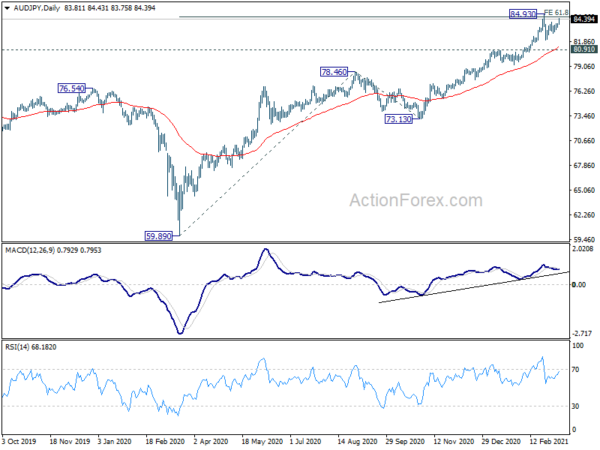Click the 80.910 moving average price tag
The height and width of the screenshot is (450, 600).
(584, 49)
